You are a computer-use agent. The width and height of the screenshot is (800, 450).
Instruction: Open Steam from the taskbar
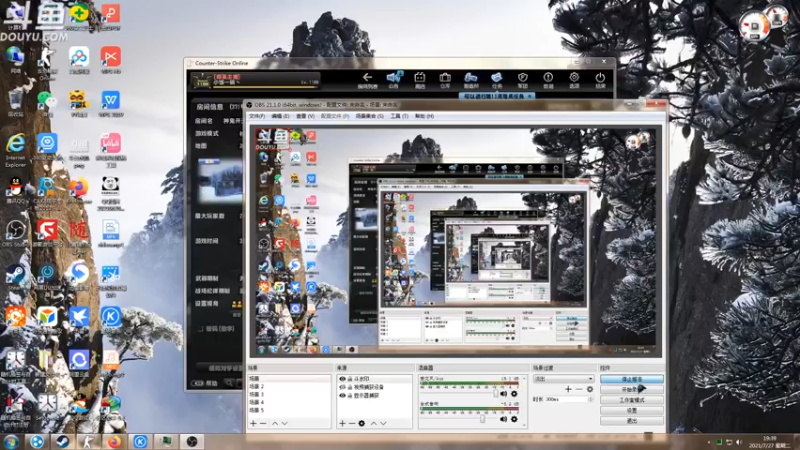(x=63, y=441)
